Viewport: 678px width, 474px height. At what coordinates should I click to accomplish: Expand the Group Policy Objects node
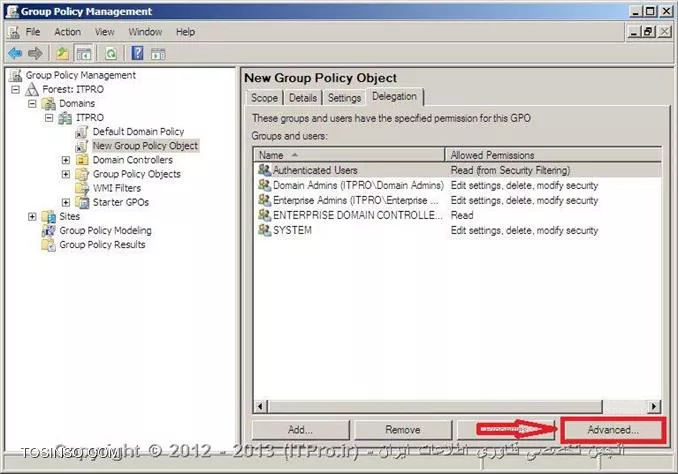click(x=66, y=174)
